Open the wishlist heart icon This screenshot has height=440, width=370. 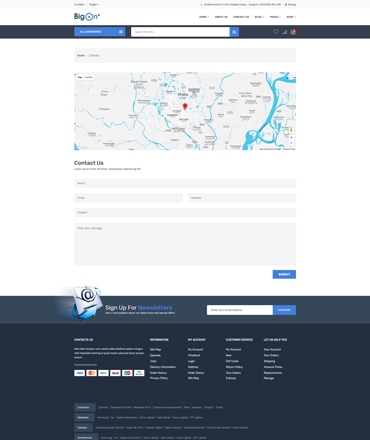click(x=276, y=32)
